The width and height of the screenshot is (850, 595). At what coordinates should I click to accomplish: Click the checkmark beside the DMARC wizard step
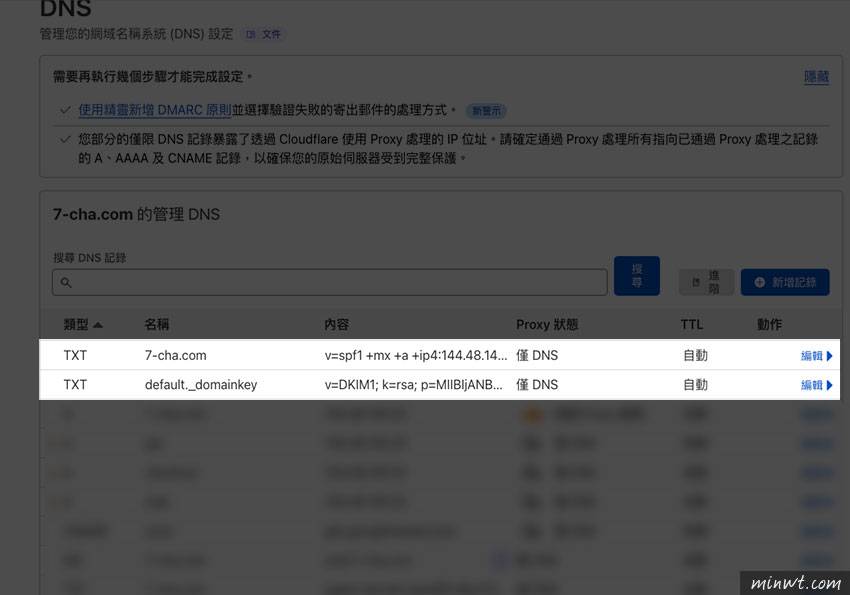tap(65, 110)
